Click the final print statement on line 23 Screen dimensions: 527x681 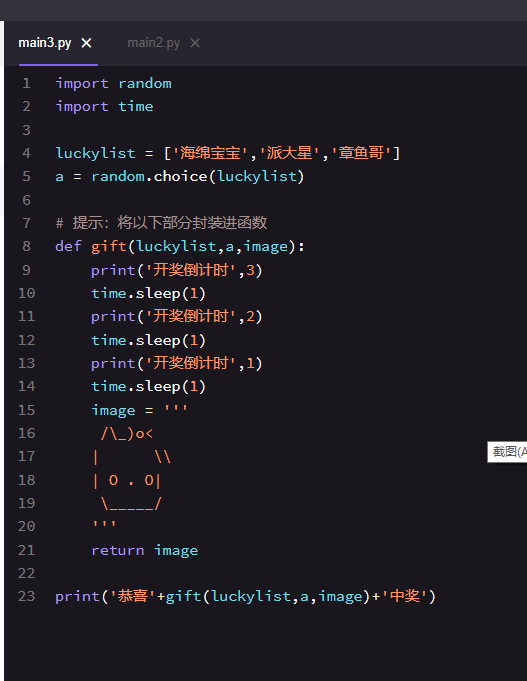245,596
